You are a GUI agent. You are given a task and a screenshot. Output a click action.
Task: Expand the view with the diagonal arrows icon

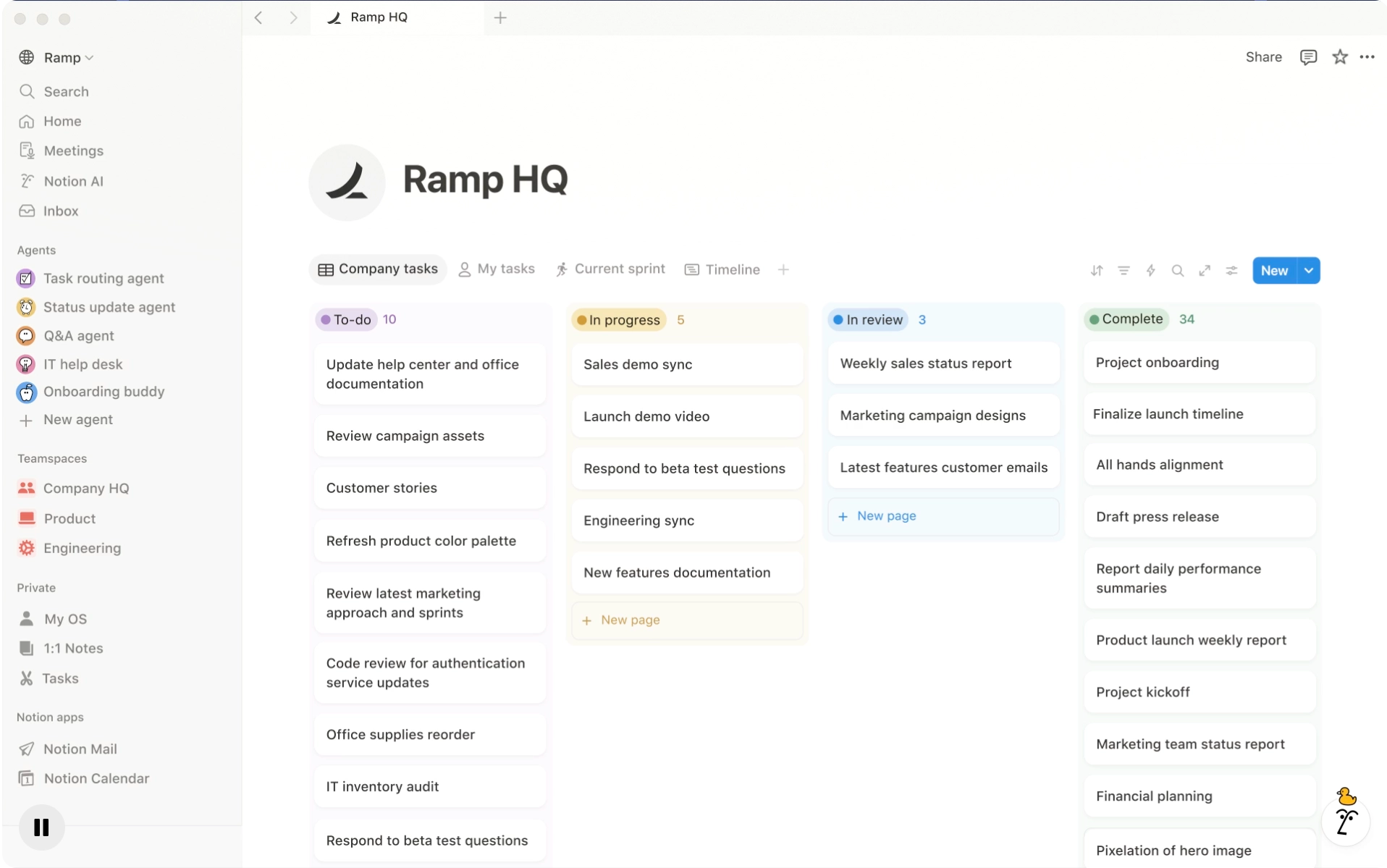(x=1205, y=270)
